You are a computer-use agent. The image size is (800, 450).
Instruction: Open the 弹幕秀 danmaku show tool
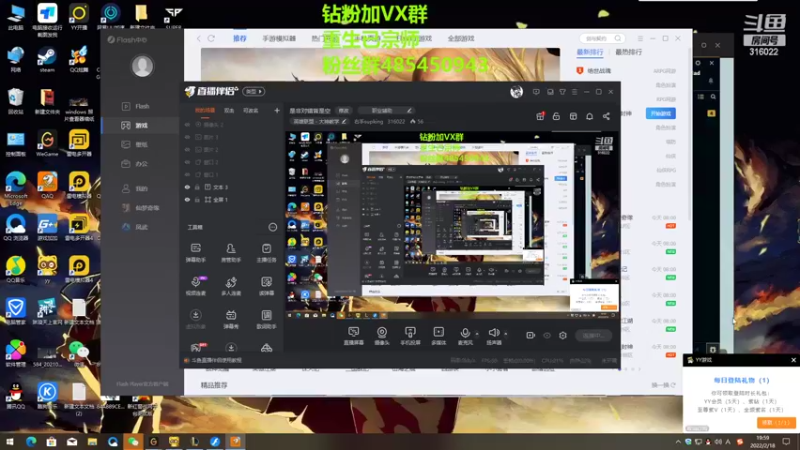click(x=231, y=319)
